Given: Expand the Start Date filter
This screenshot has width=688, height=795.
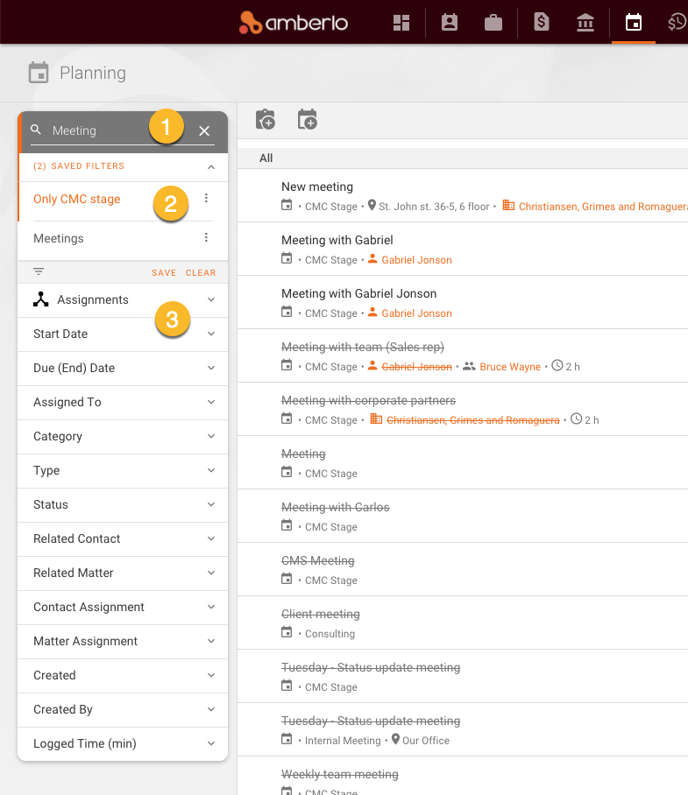Looking at the screenshot, I should click(x=211, y=334).
